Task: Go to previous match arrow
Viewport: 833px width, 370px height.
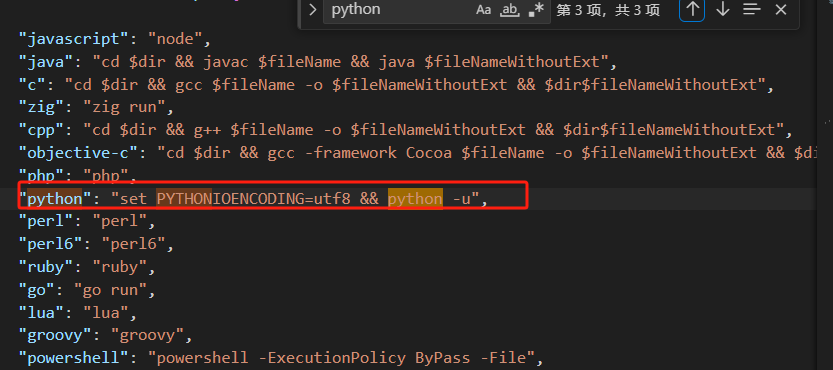Action: pyautogui.click(x=692, y=10)
